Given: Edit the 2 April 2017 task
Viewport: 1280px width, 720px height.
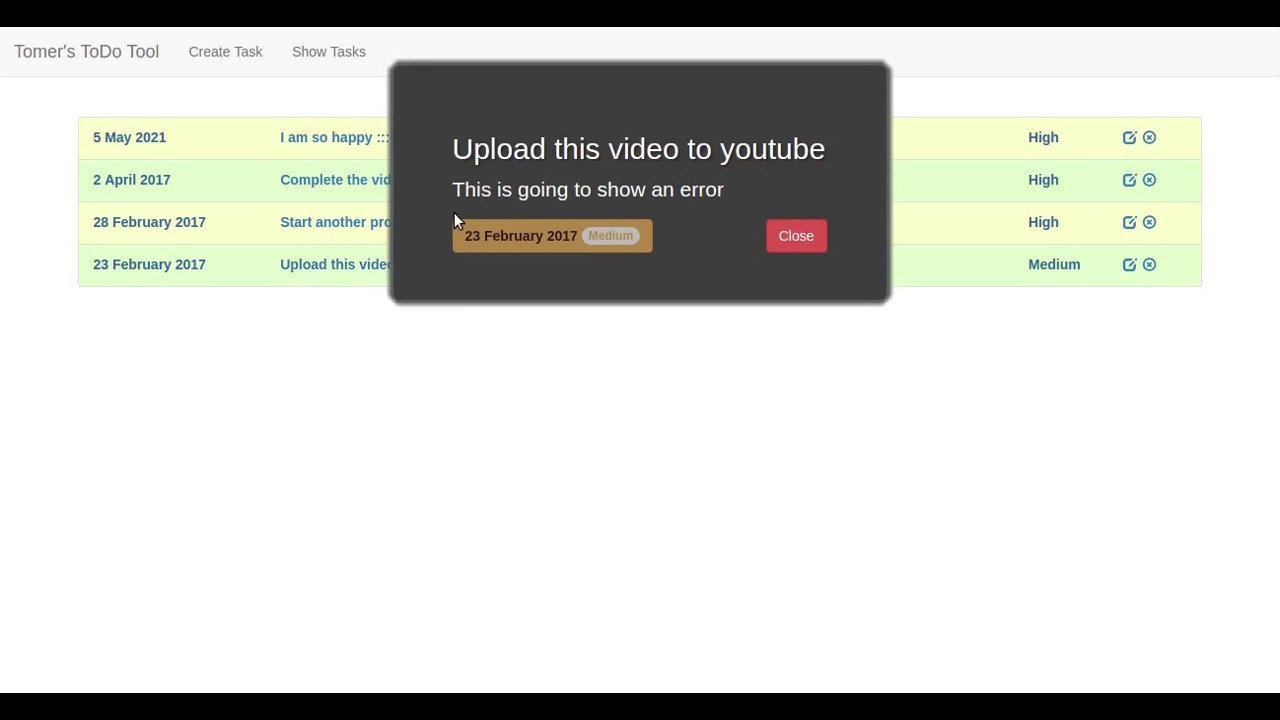Looking at the screenshot, I should pos(1129,180).
